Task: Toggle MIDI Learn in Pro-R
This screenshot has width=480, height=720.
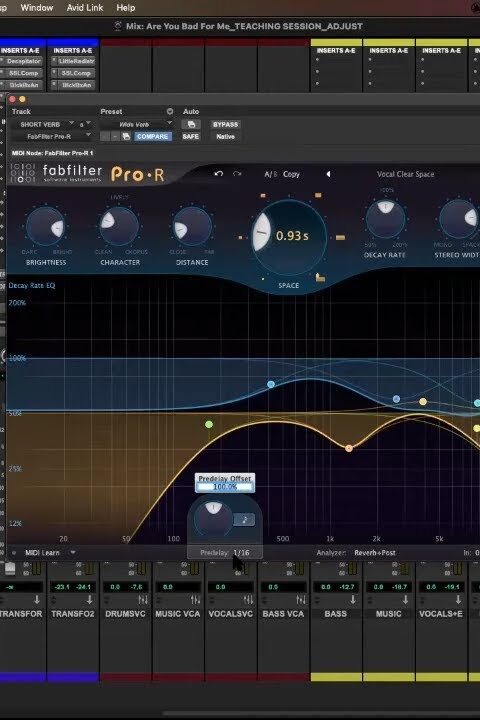Action: [42, 553]
